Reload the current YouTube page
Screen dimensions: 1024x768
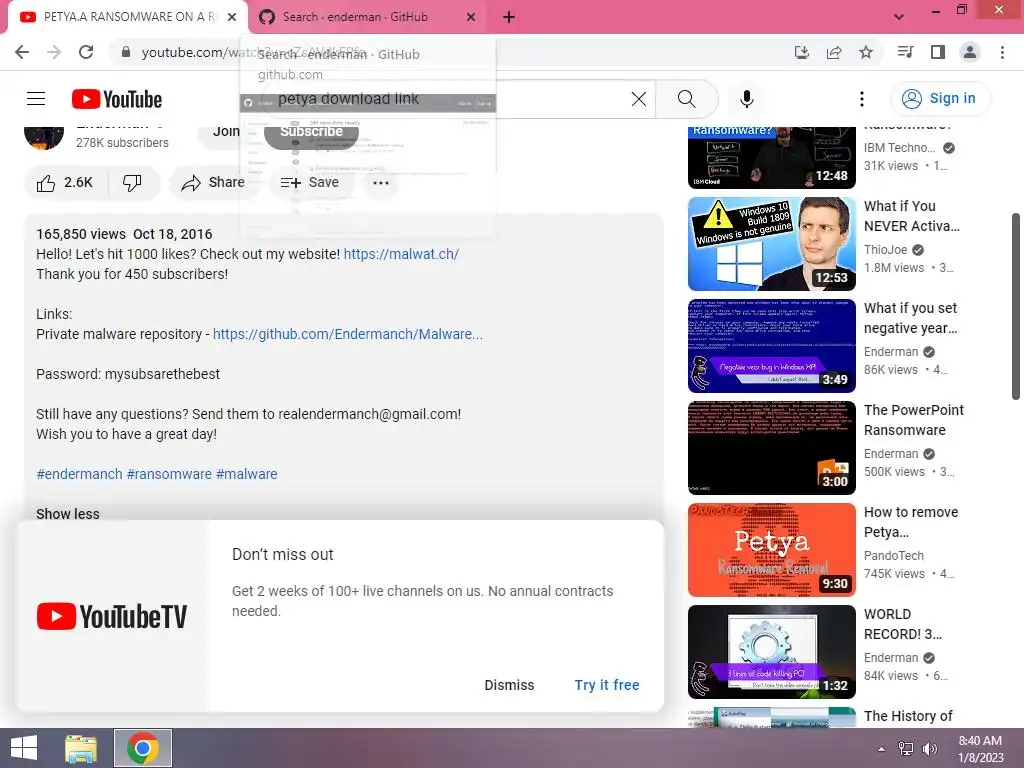86,52
